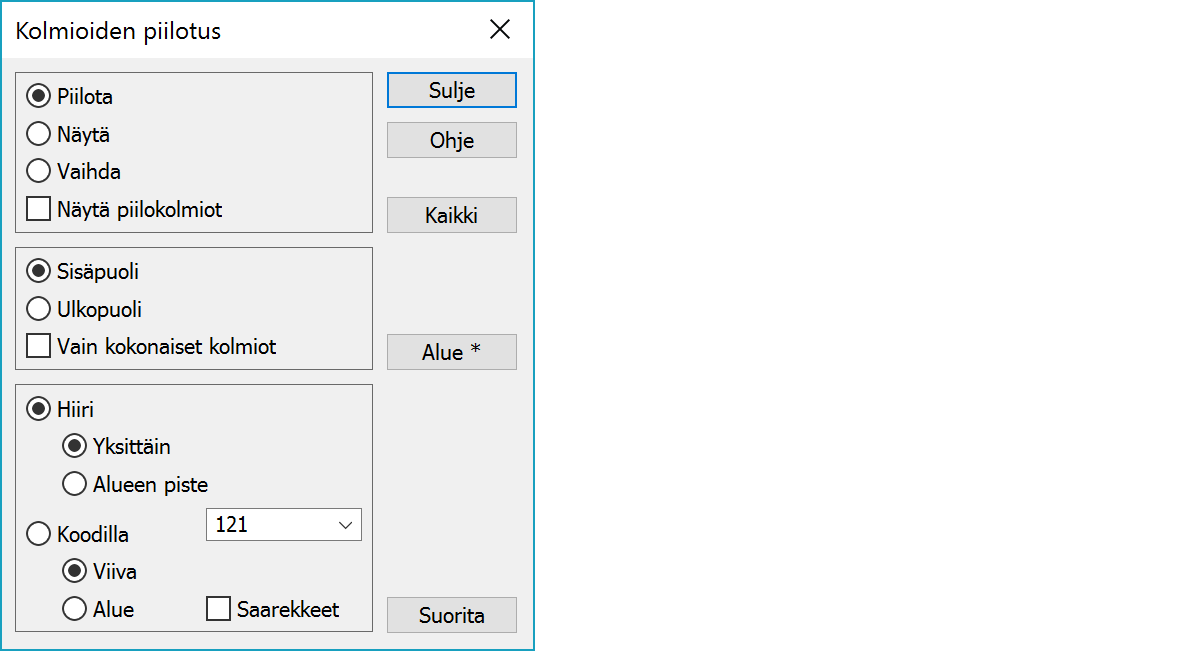This screenshot has height=651, width=1200.
Task: Switch to Ulkopuoli option
Action: [39, 309]
